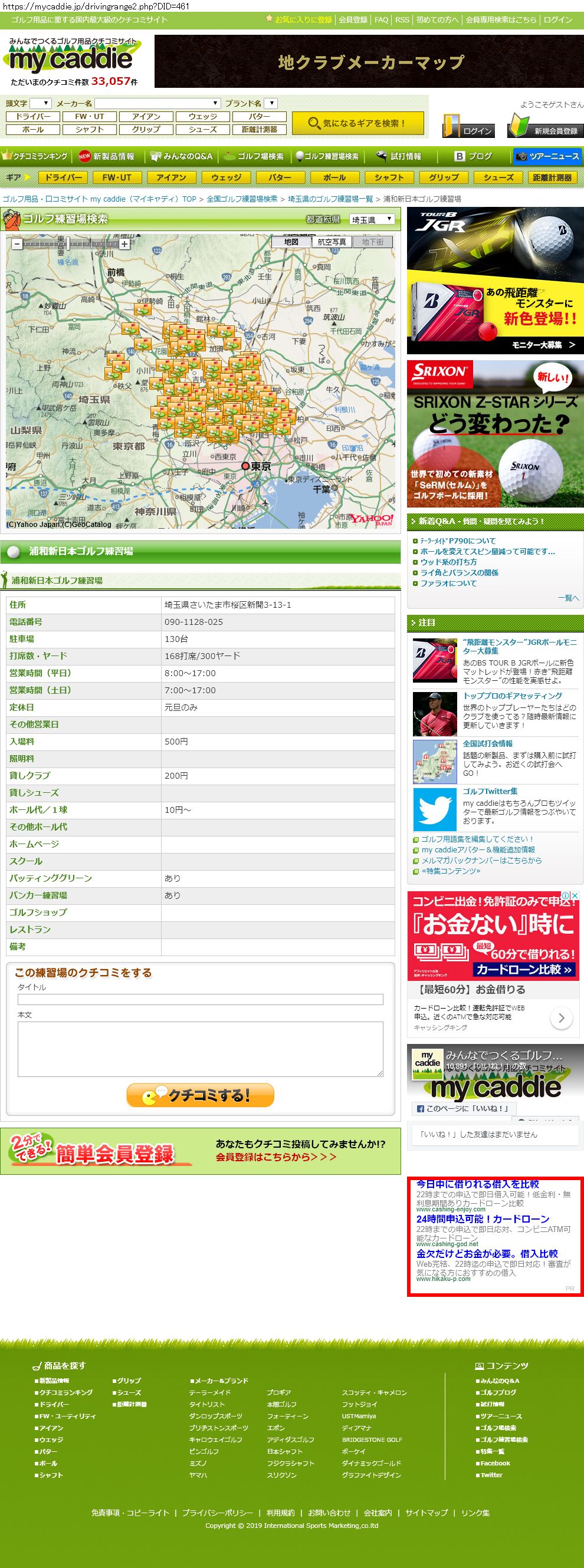Click the Srixon Z-STAR ad banner
Screen dimensions: 584x1568
(495, 433)
